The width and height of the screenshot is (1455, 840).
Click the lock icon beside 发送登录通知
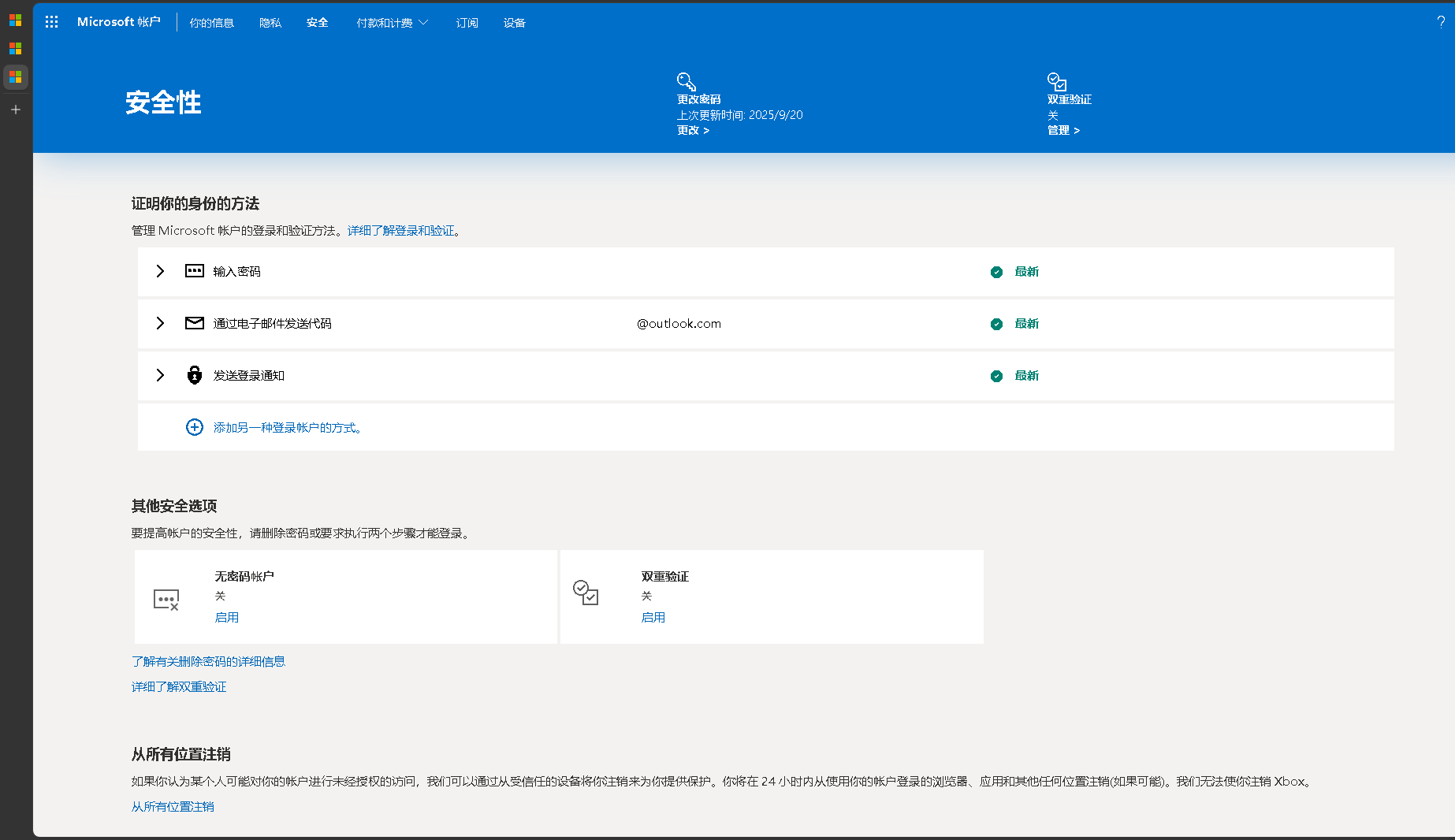point(195,375)
